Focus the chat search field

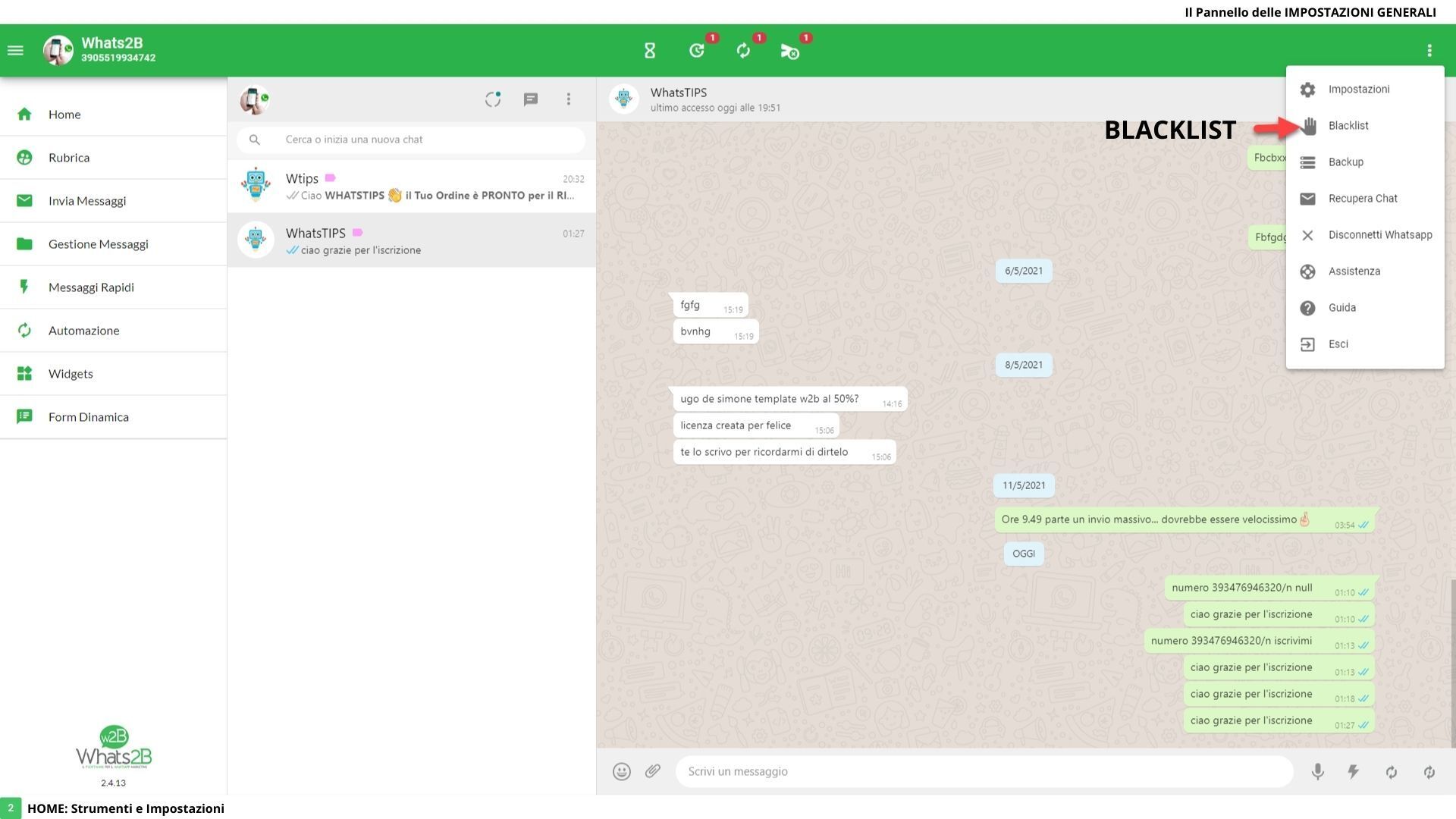[411, 140]
